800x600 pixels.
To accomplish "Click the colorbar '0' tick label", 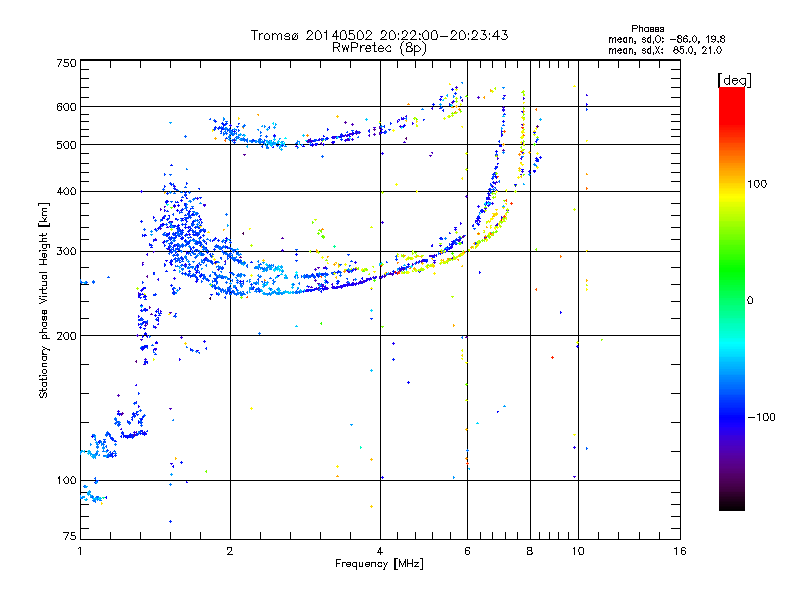I will (750, 301).
